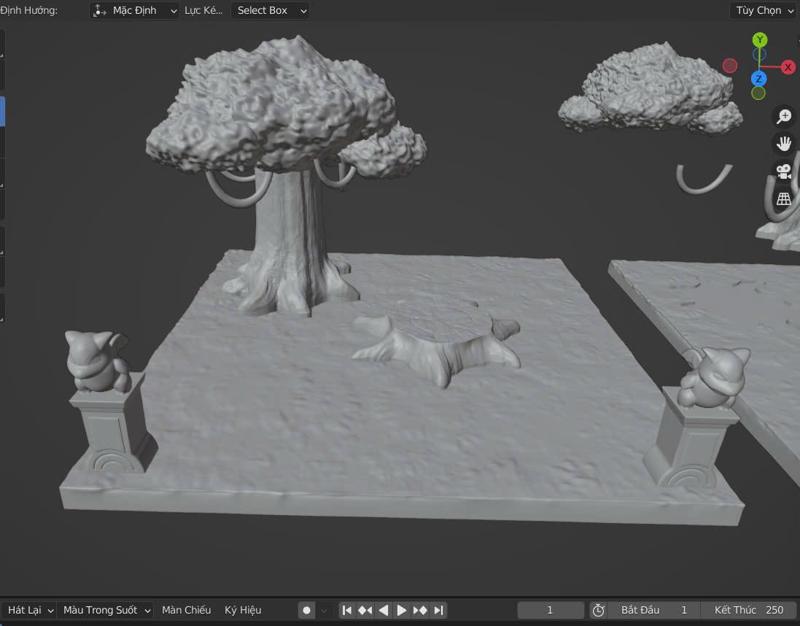Toggle the camera view icon

tap(784, 171)
